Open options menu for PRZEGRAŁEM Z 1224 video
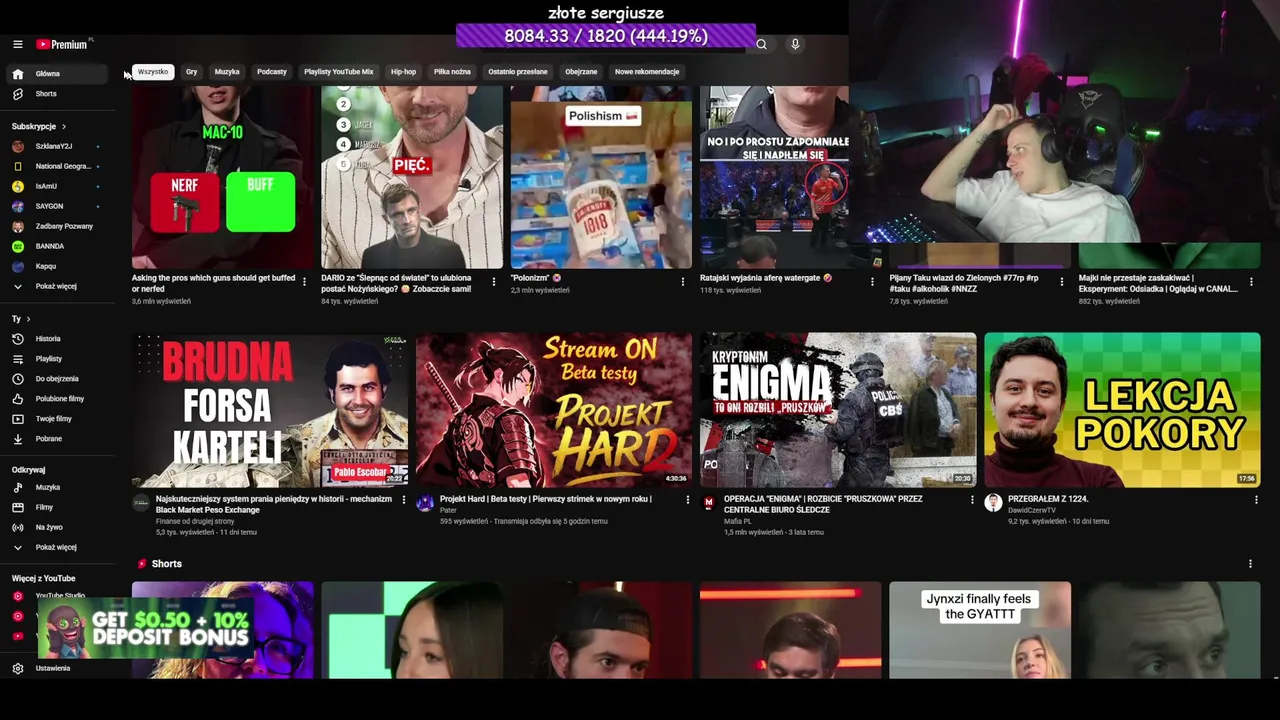This screenshot has width=1280, height=720. click(x=1256, y=500)
